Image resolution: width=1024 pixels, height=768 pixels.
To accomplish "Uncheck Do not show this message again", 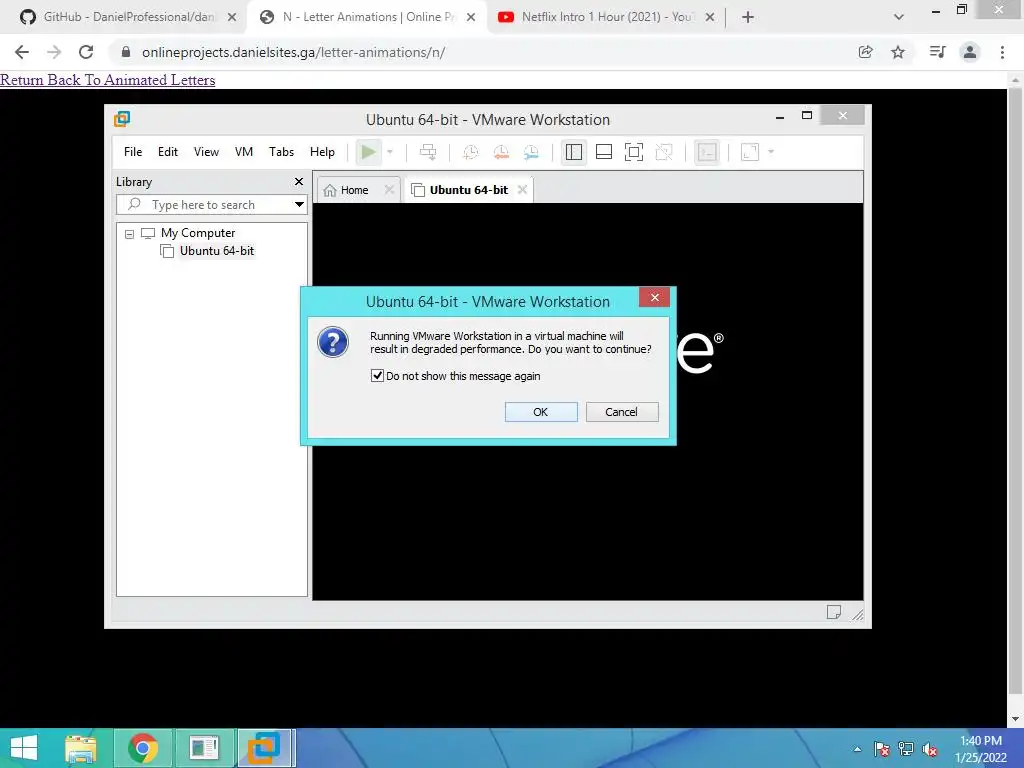I will pos(377,376).
